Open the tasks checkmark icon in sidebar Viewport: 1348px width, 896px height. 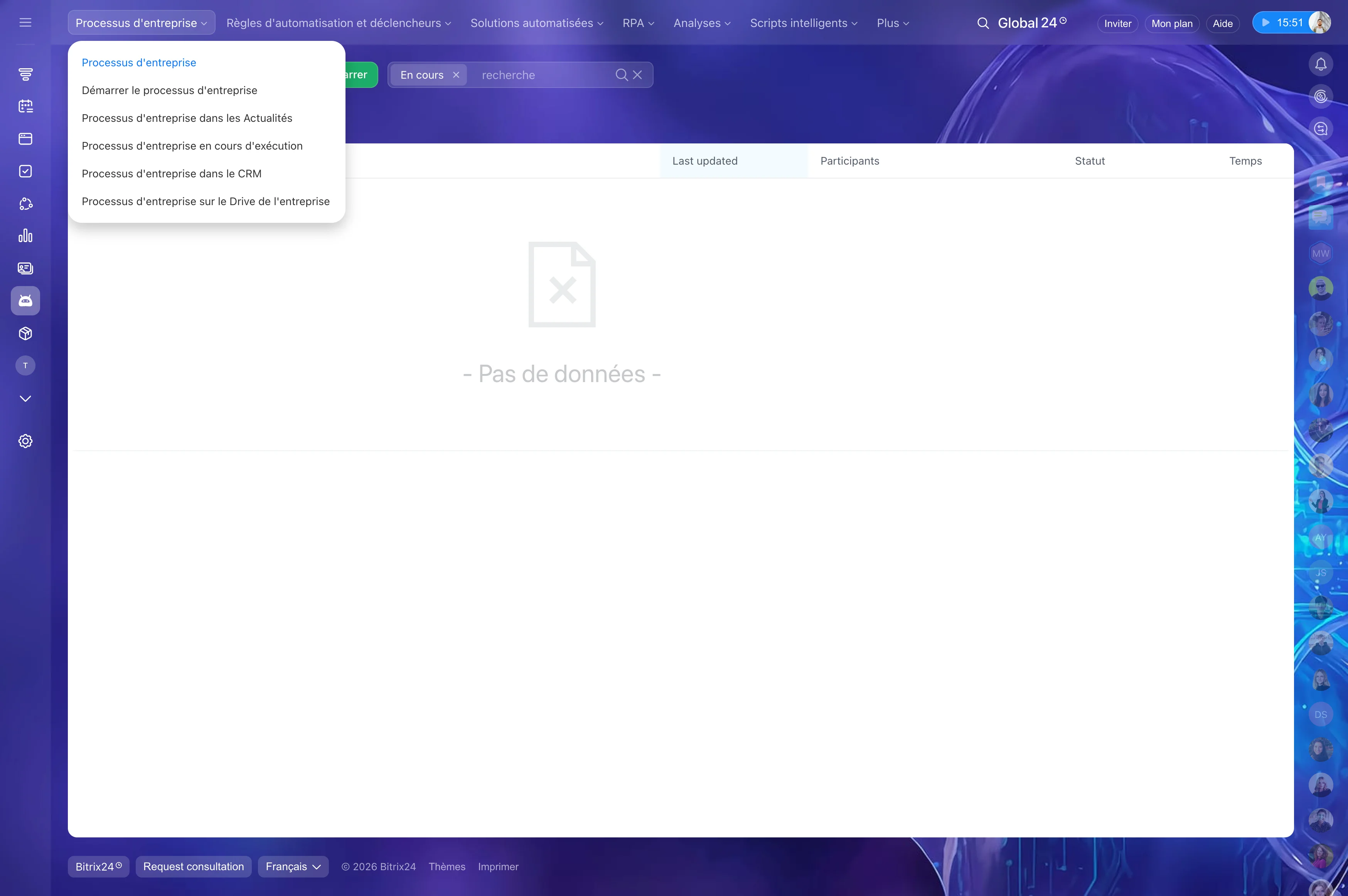25,171
